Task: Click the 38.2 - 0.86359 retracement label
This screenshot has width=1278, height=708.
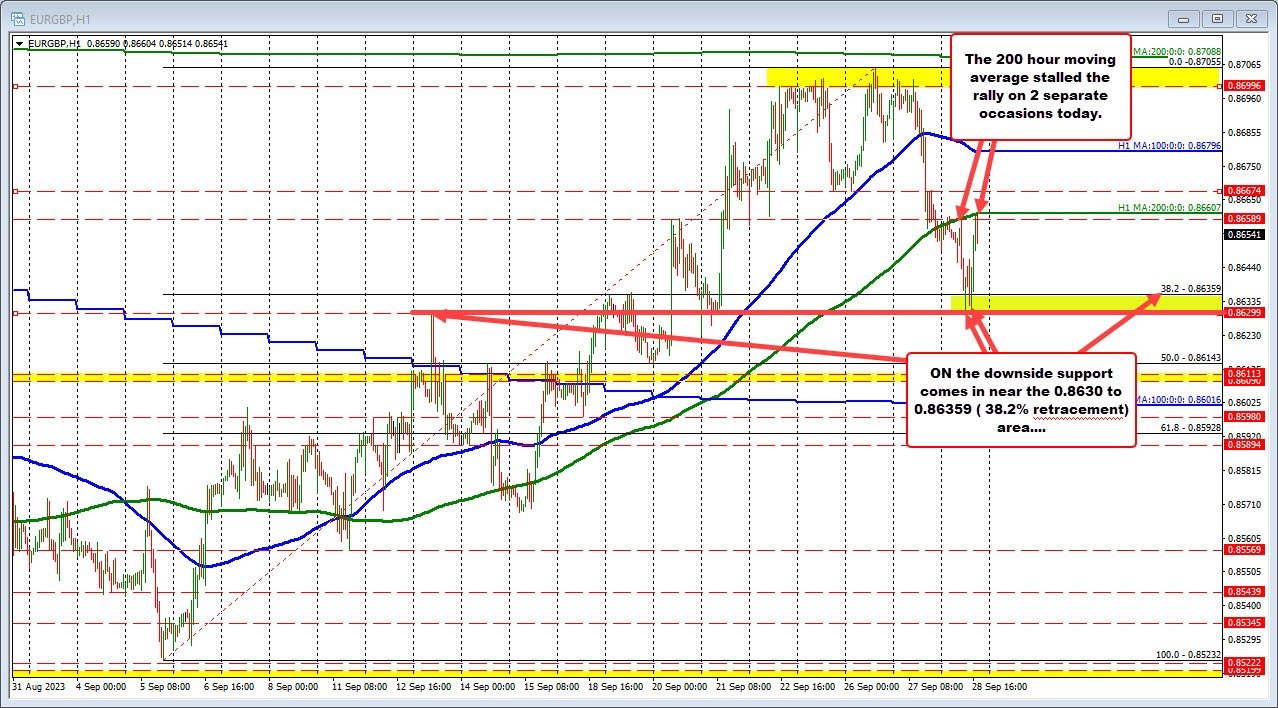Action: point(1190,290)
